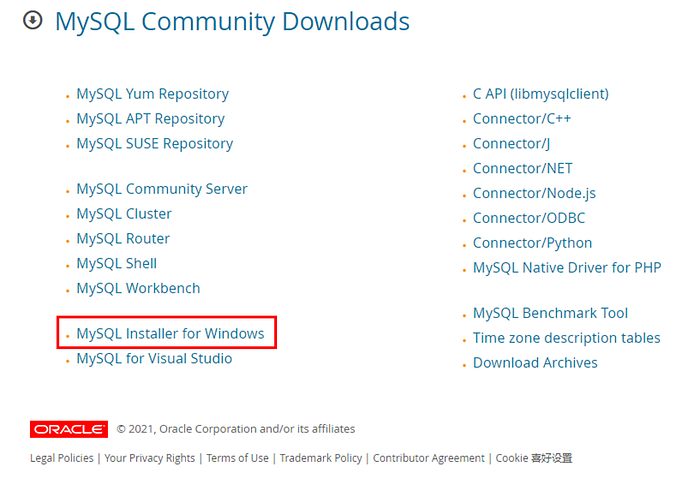Open MySQL Cluster link

[x=124, y=214]
